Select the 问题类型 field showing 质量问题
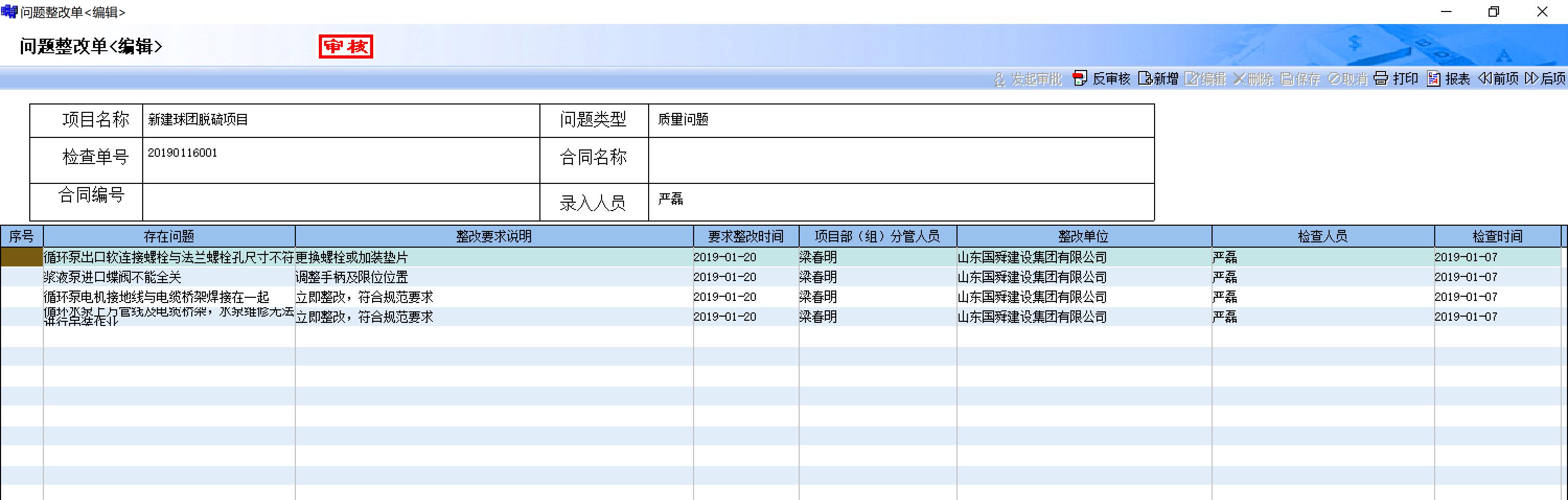 [901, 120]
